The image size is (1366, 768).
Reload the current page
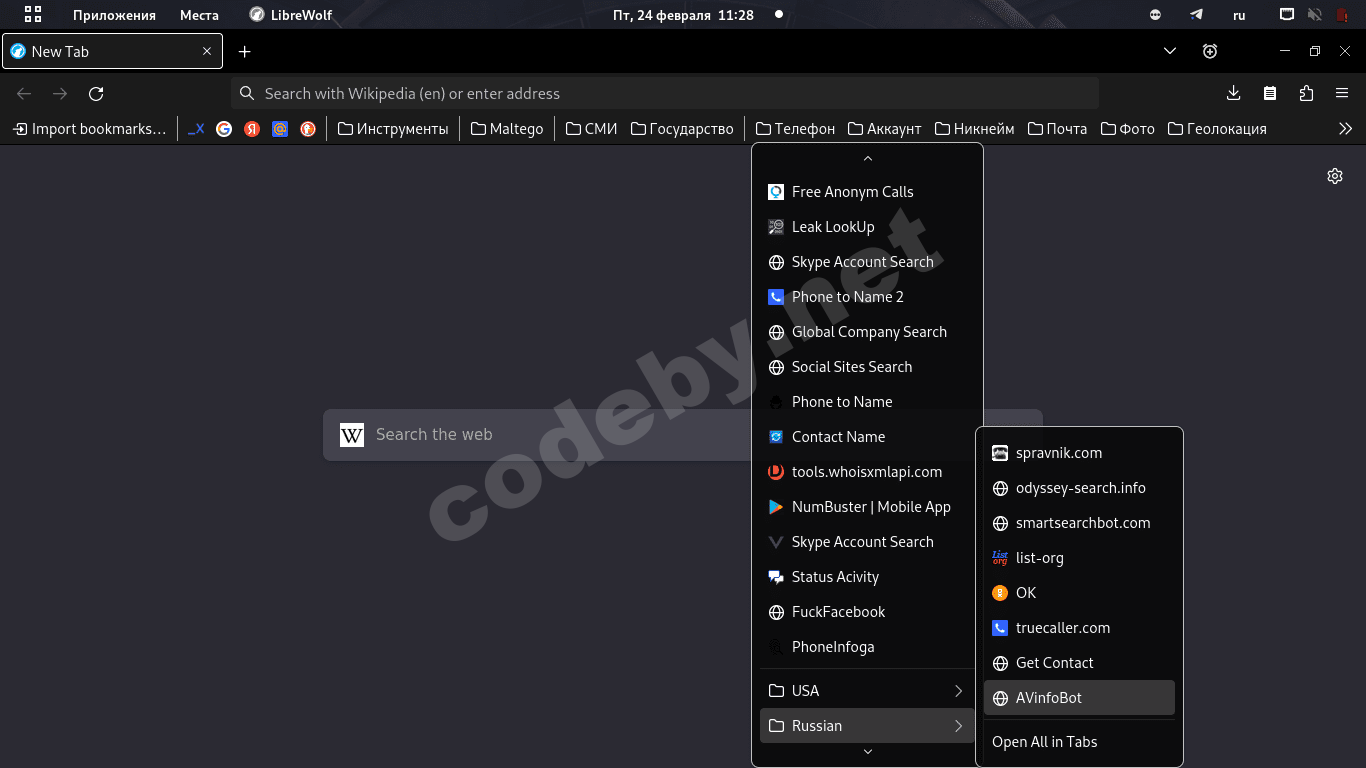point(96,94)
